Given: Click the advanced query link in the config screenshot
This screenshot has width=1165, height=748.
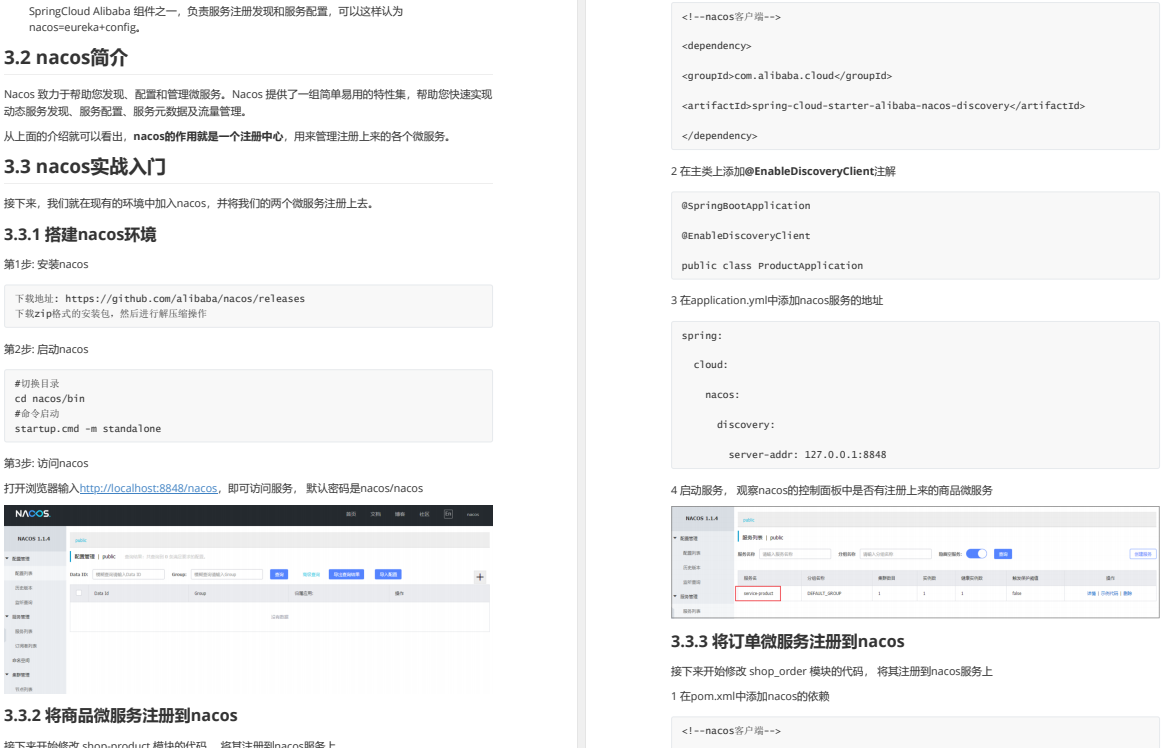Looking at the screenshot, I should tap(311, 574).
